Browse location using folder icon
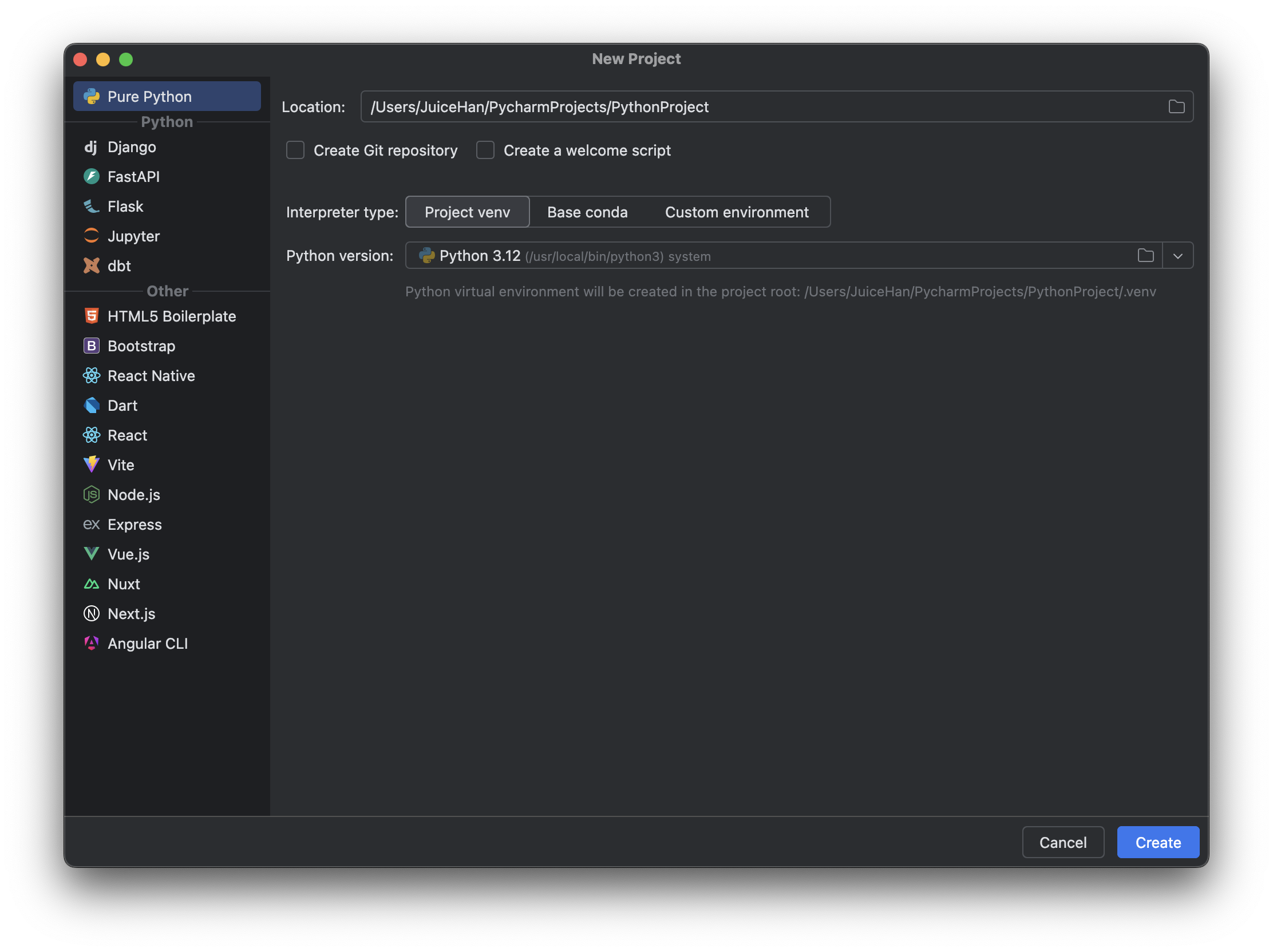The width and height of the screenshot is (1273, 952). tap(1176, 107)
